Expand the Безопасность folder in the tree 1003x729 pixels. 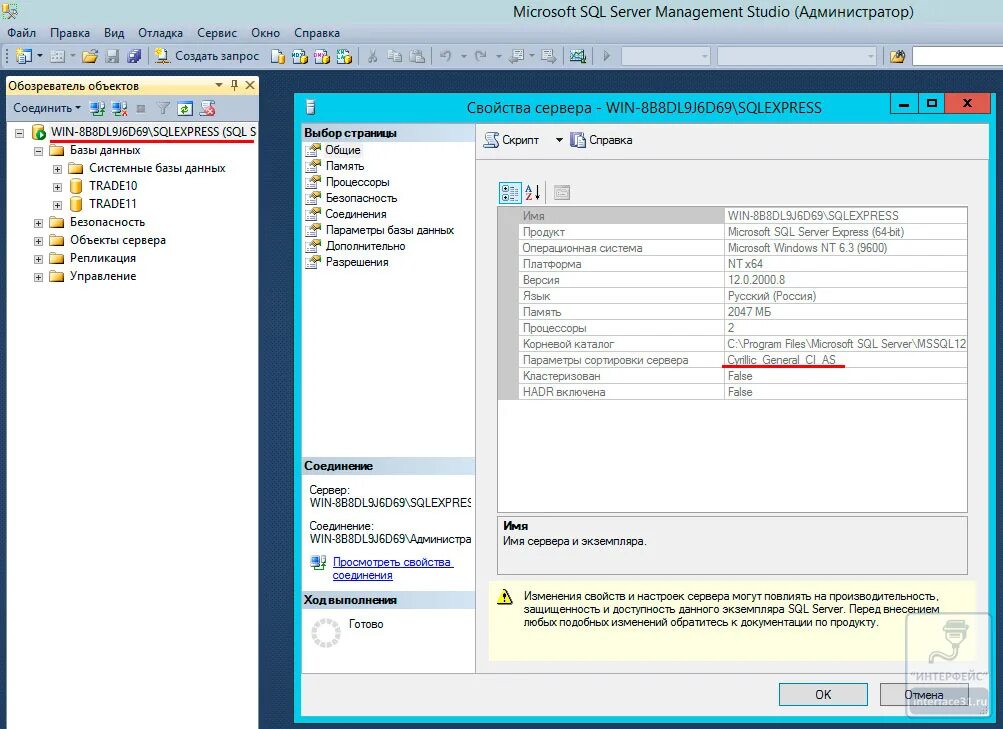pyautogui.click(x=38, y=223)
